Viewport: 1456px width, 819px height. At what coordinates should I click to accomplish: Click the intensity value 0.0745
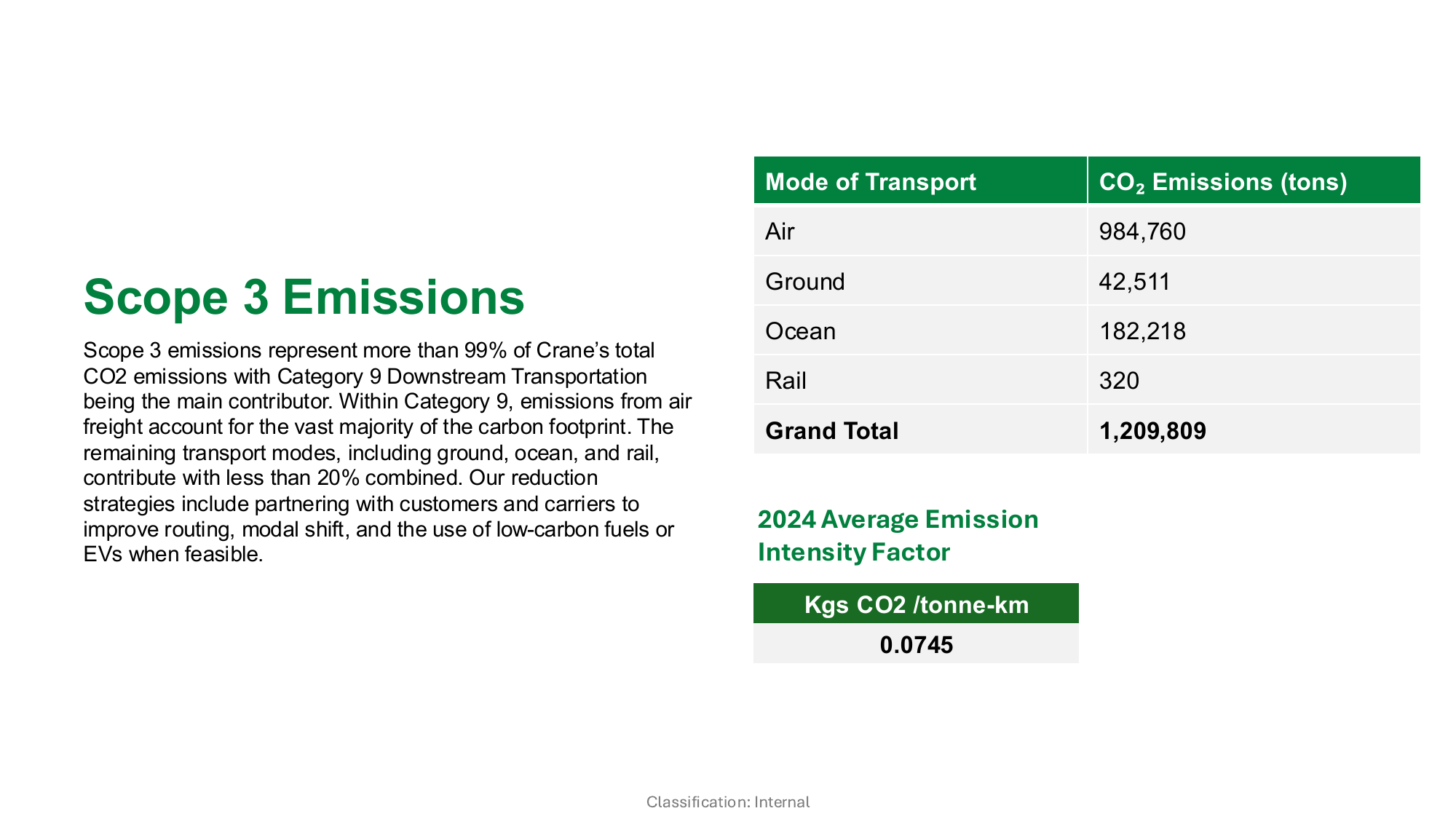pos(916,644)
